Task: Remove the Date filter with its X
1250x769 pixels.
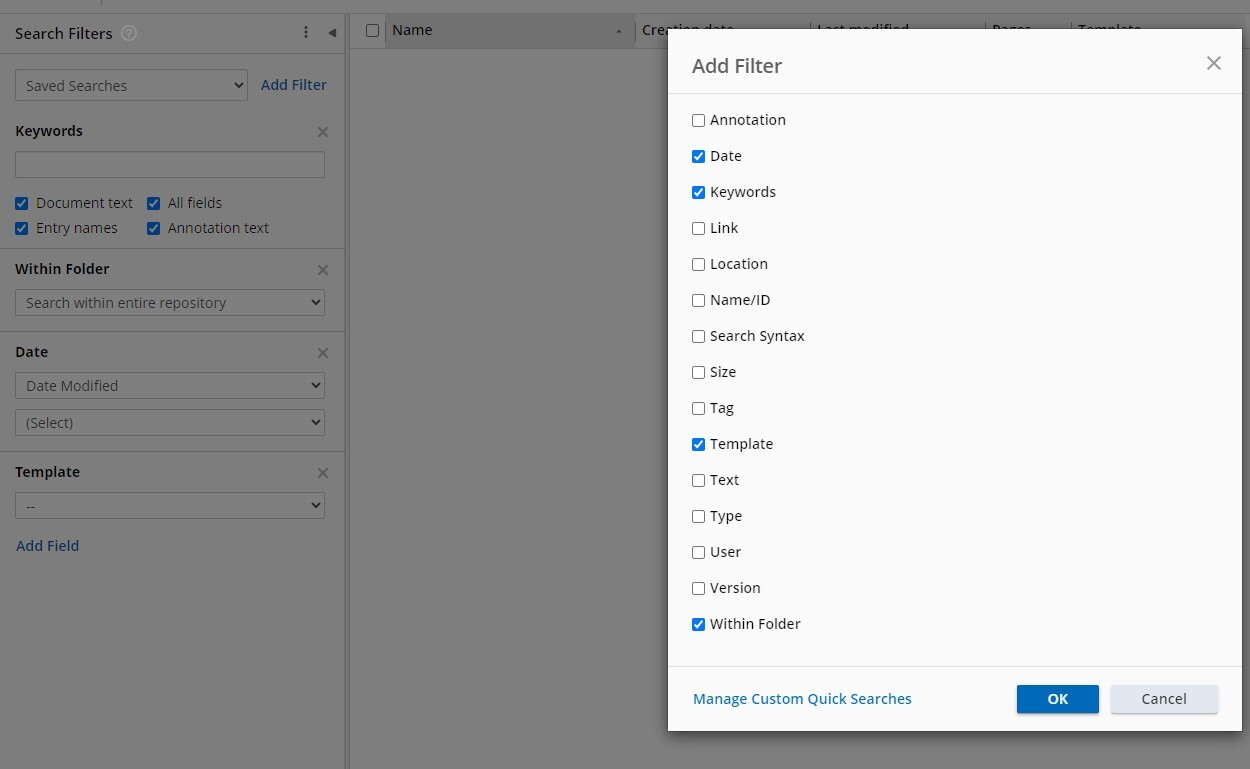Action: 322,353
